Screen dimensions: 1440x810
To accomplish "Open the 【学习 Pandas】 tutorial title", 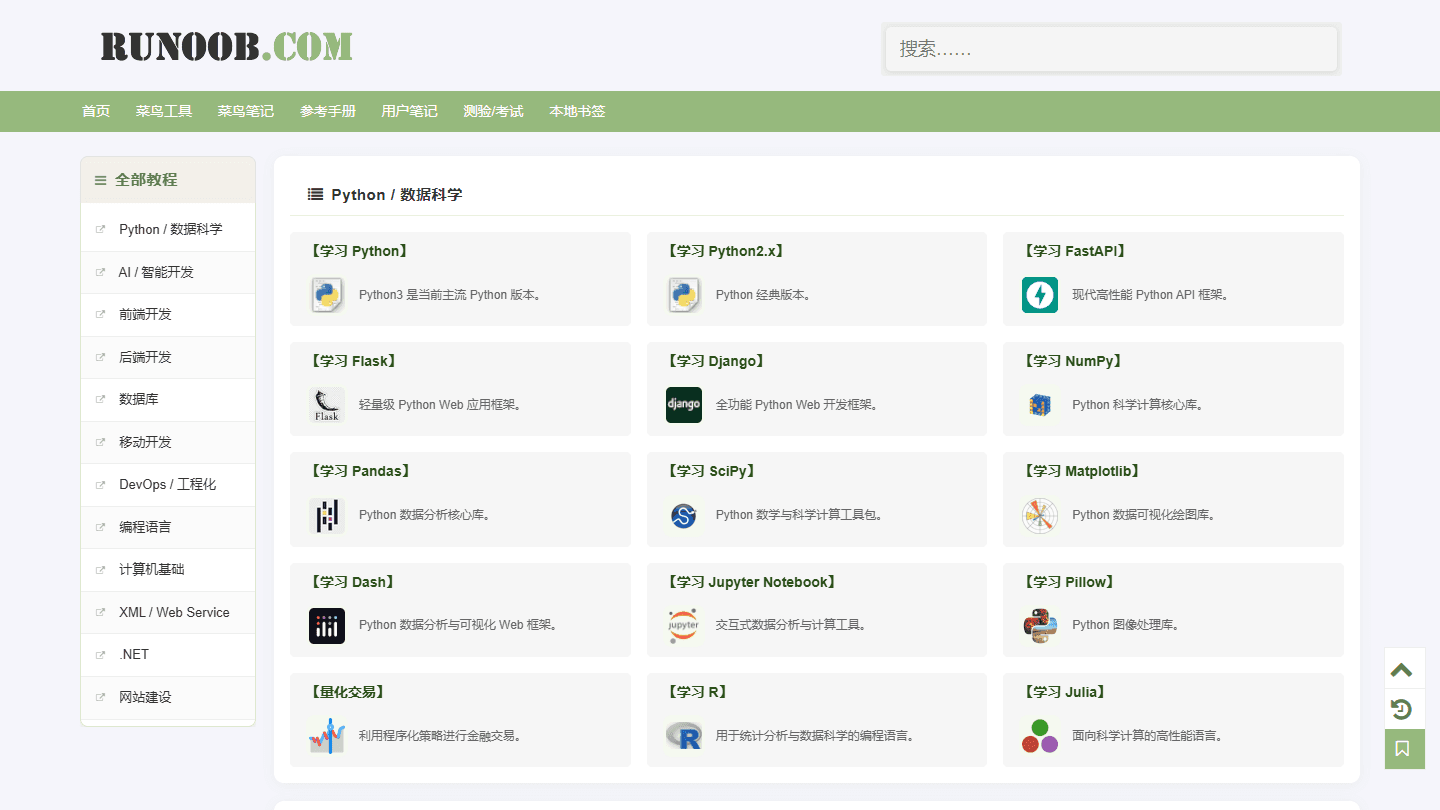I will [360, 471].
